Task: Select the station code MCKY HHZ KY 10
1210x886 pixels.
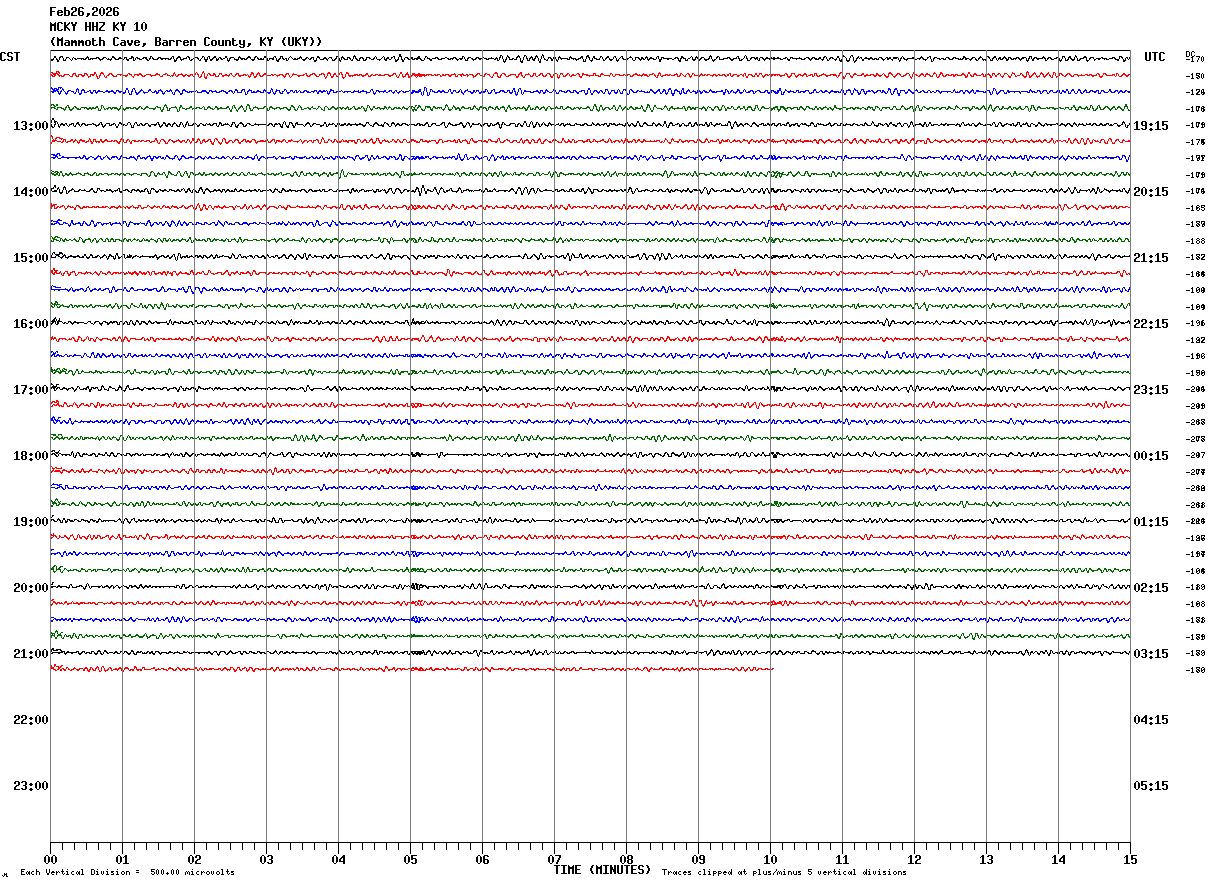Action: pos(98,27)
